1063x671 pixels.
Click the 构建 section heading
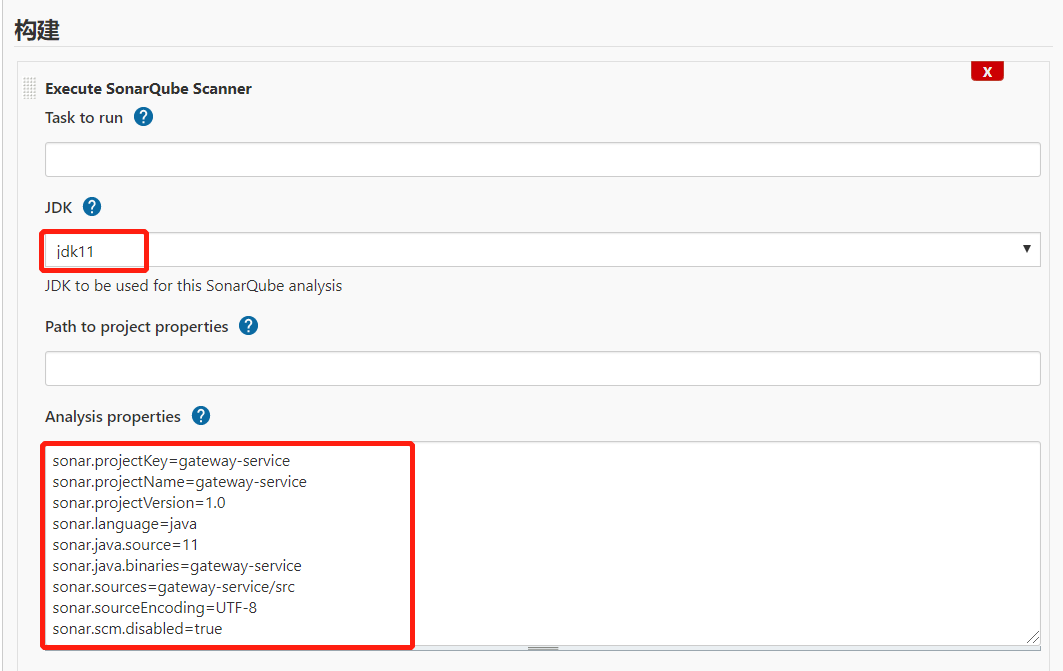pyautogui.click(x=37, y=30)
